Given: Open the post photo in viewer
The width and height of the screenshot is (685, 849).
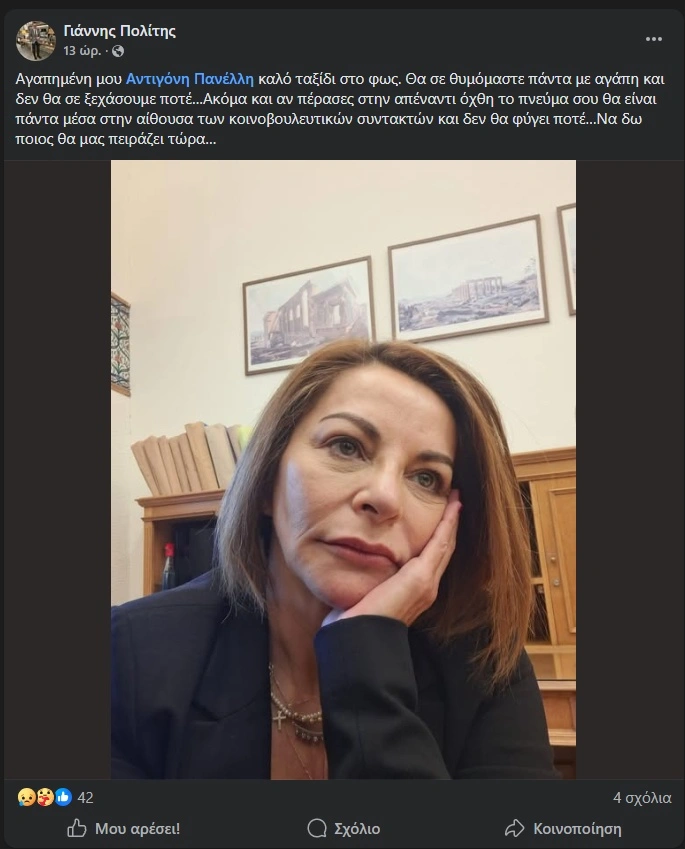Looking at the screenshot, I should [x=343, y=469].
